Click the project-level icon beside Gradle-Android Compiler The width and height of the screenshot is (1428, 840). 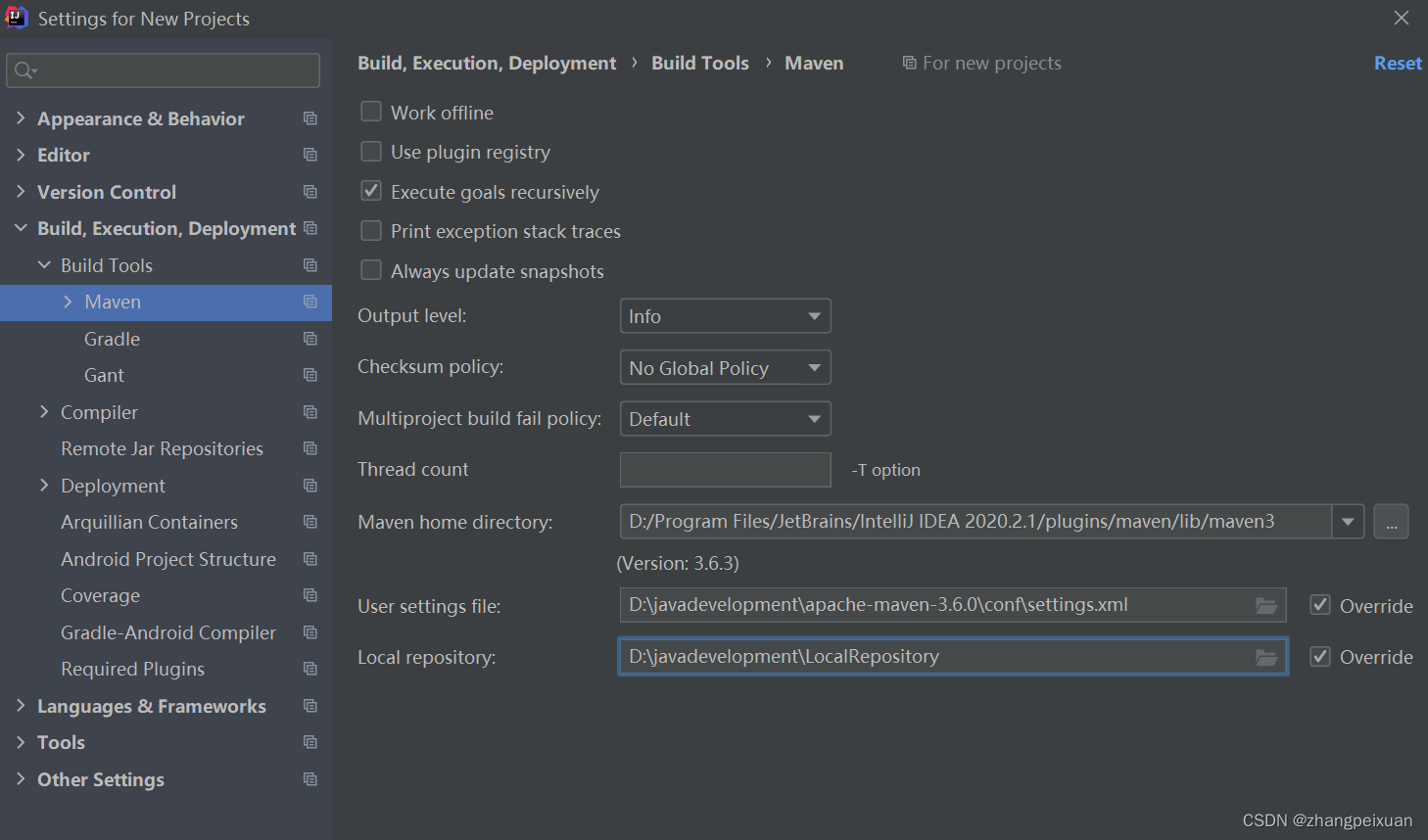pyautogui.click(x=310, y=632)
